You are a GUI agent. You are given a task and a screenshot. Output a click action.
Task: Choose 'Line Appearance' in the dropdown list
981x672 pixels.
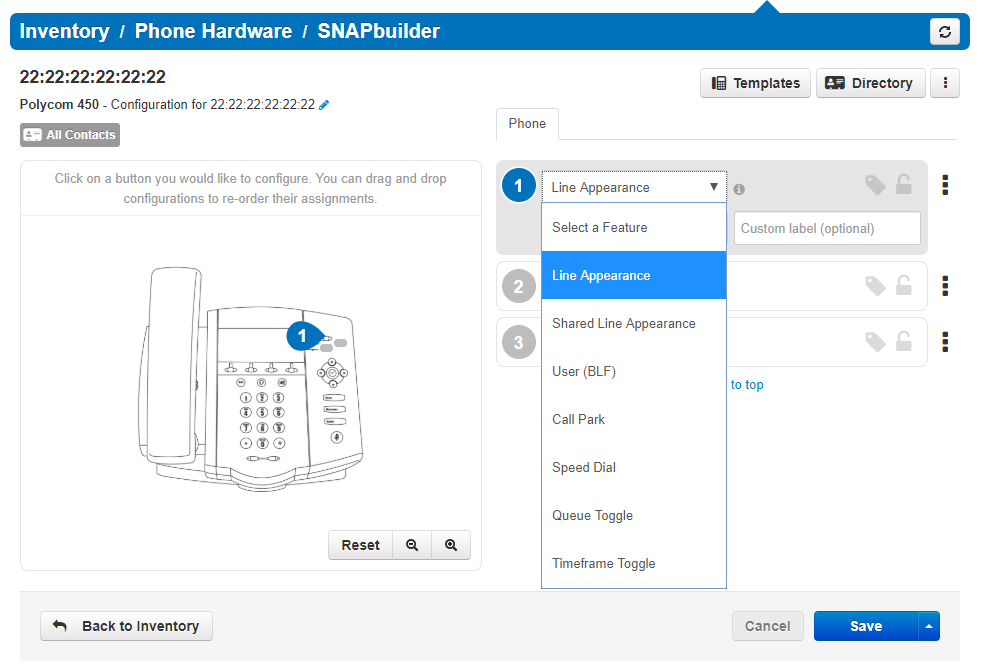[x=634, y=275]
